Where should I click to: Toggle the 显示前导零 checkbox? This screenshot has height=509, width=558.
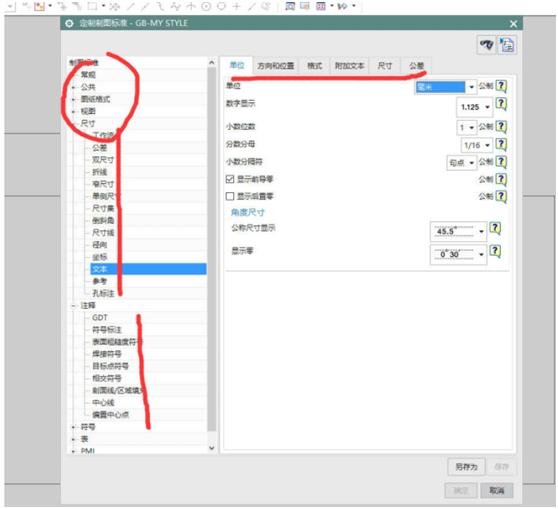coord(230,179)
